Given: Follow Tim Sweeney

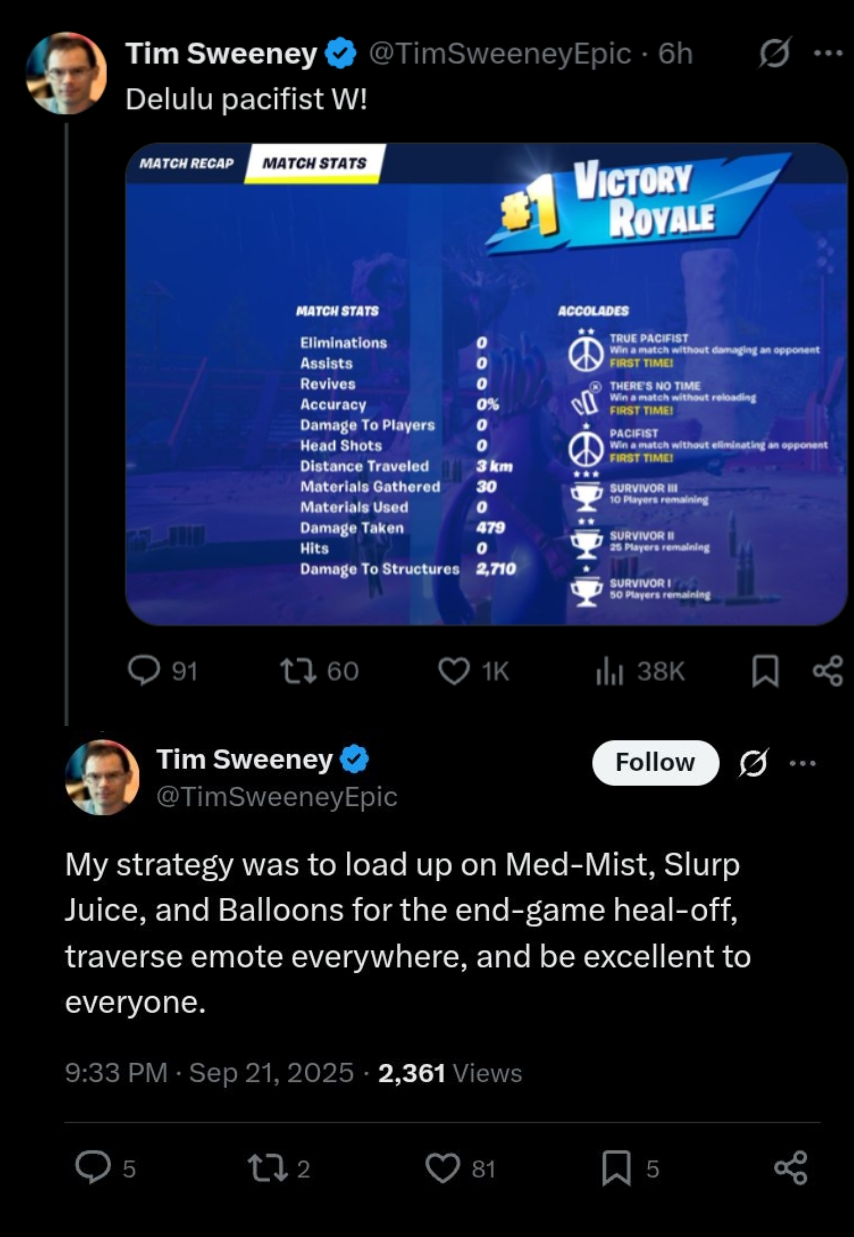Looking at the screenshot, I should click(x=655, y=762).
